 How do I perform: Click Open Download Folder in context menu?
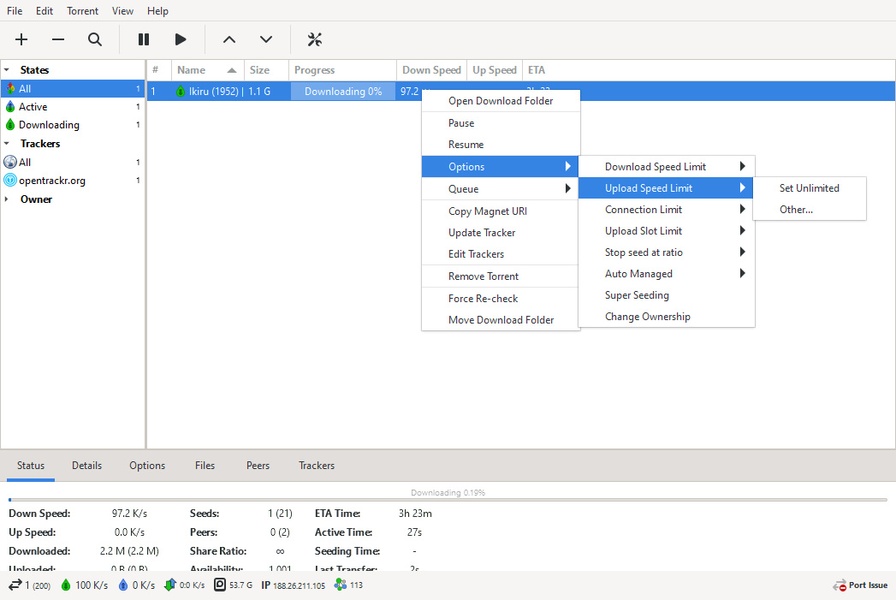(x=500, y=101)
